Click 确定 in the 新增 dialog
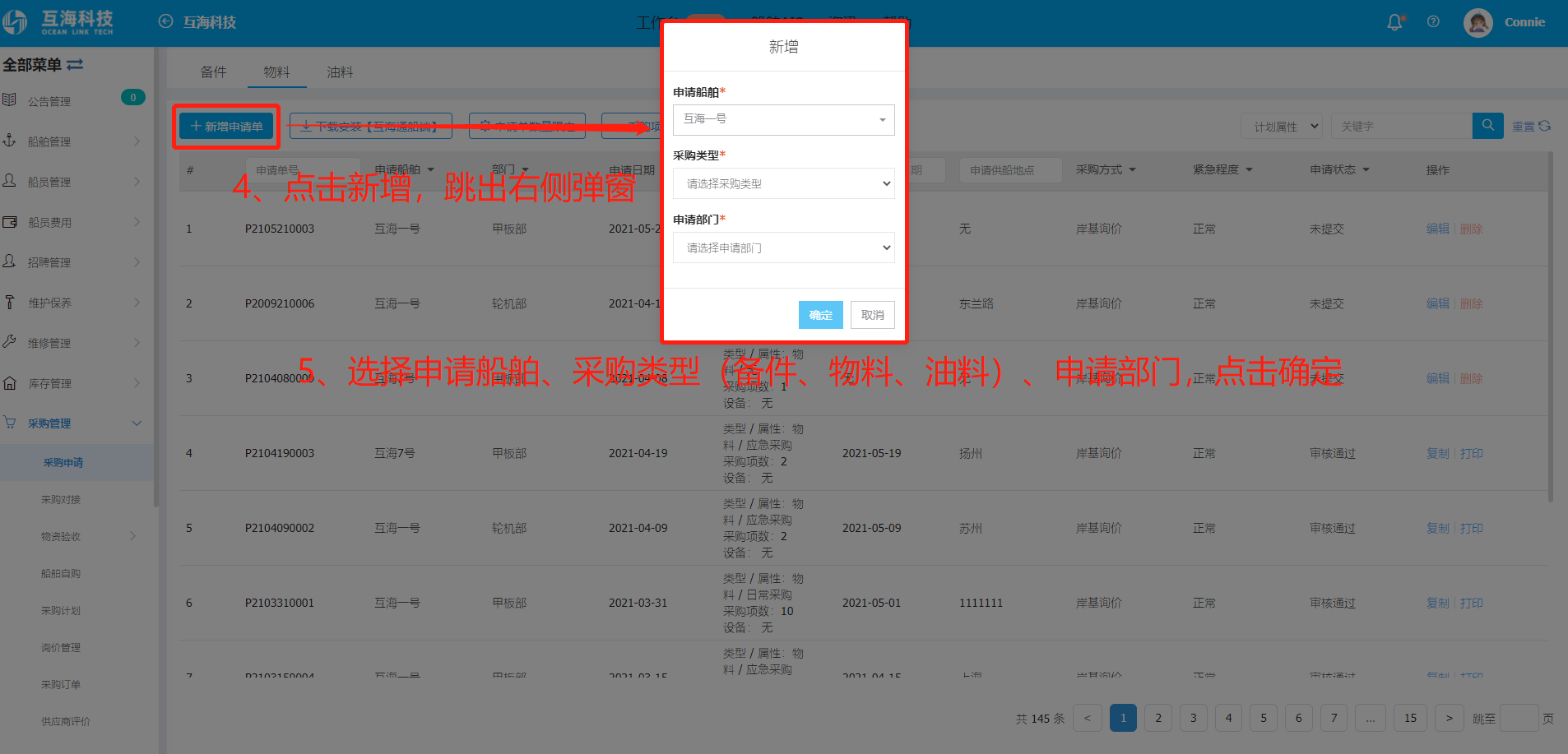The image size is (1568, 754). [820, 315]
